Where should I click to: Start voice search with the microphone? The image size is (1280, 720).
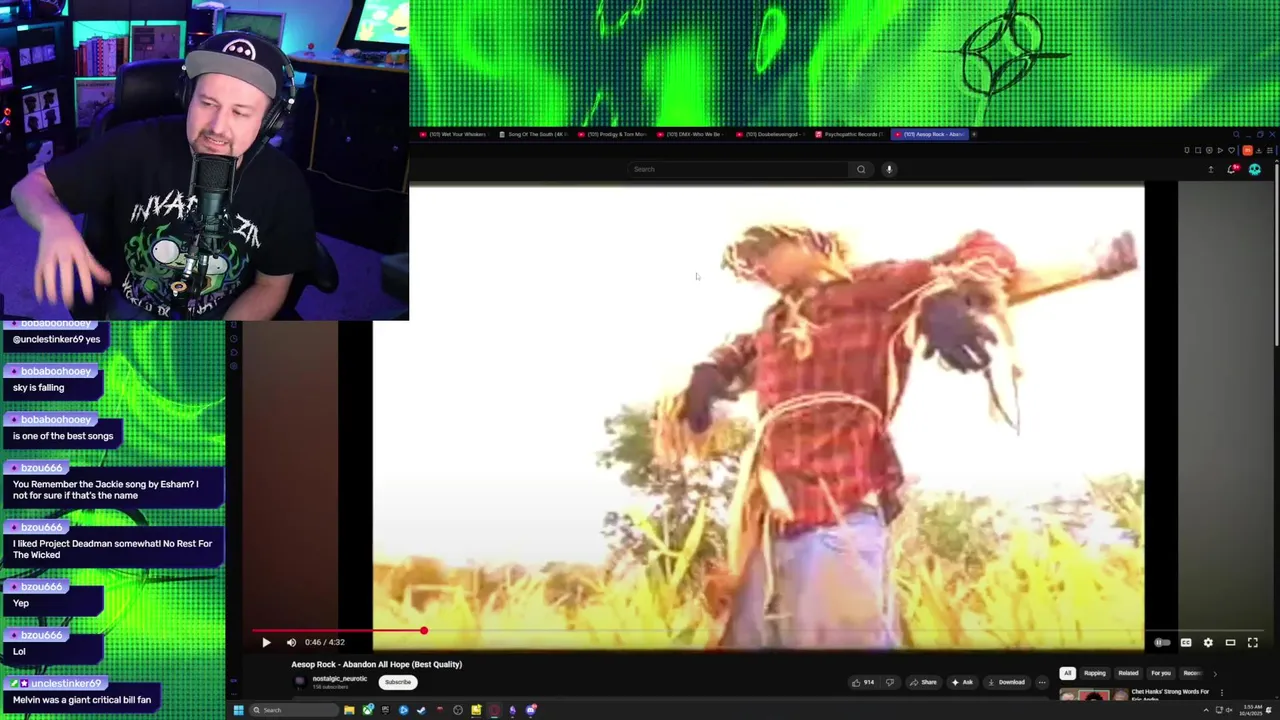tap(889, 169)
